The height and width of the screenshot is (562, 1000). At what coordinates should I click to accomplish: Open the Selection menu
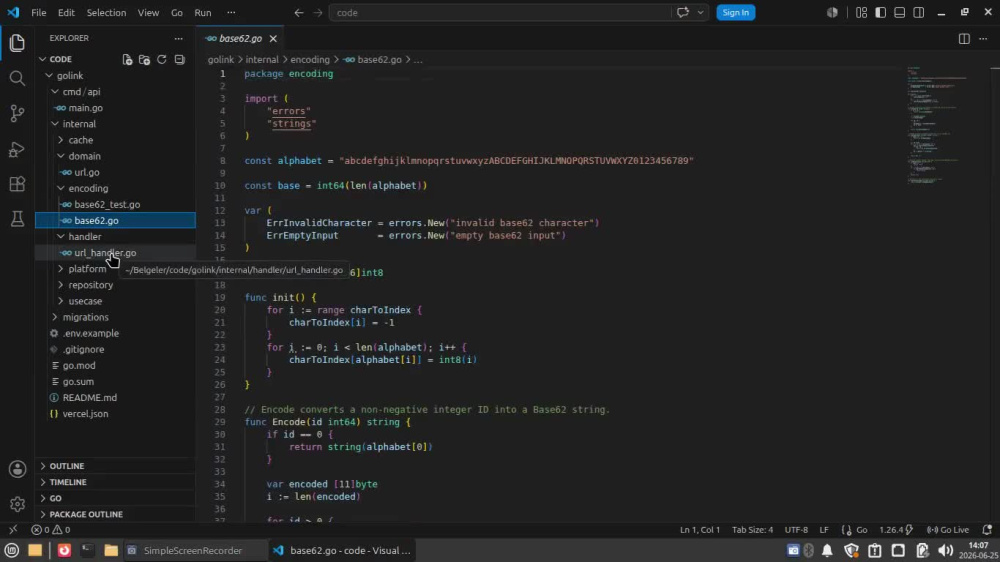tap(106, 13)
